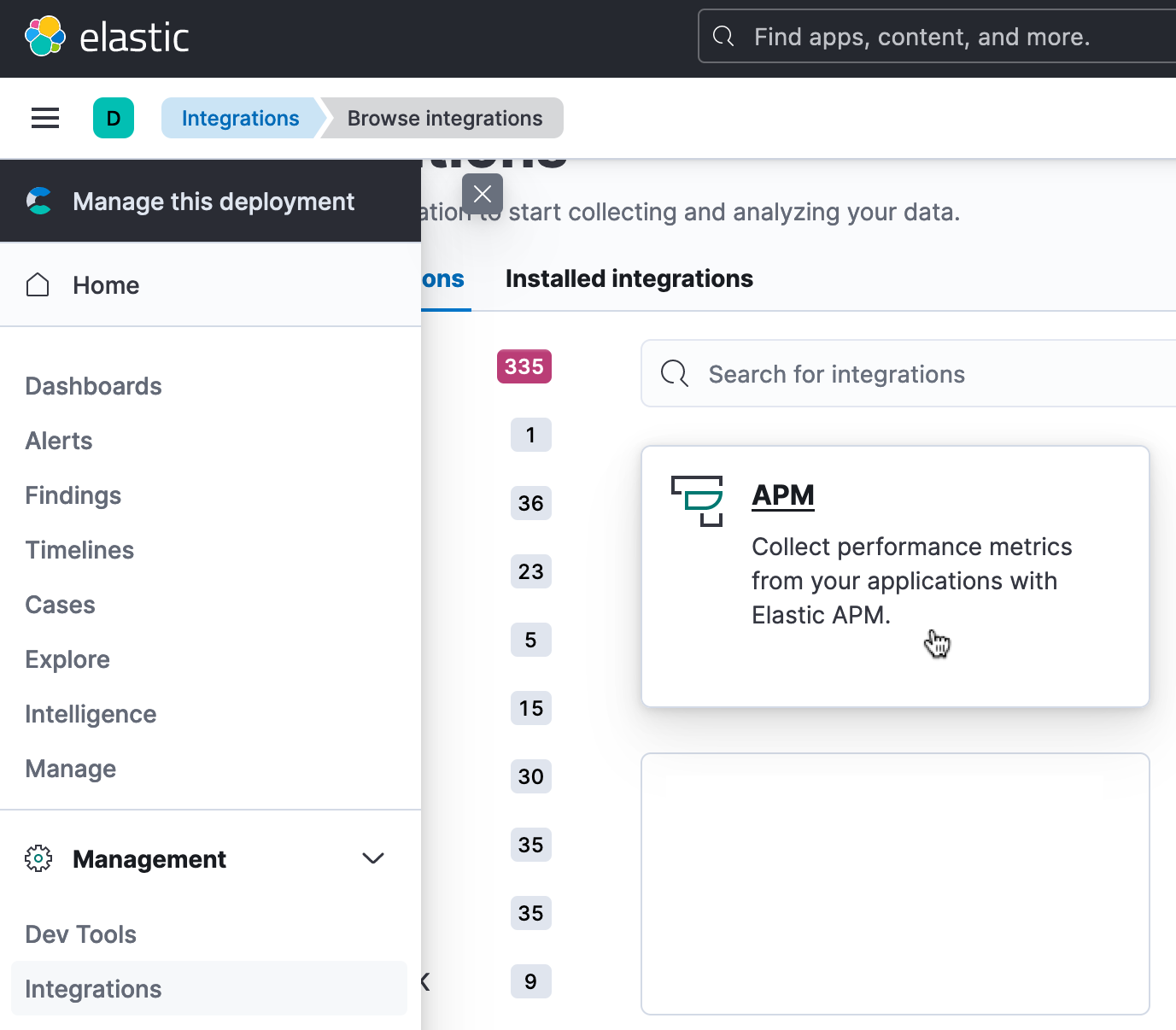Screen dimensions: 1176x1030
Task: Click the Management gear icon
Action: 38,858
